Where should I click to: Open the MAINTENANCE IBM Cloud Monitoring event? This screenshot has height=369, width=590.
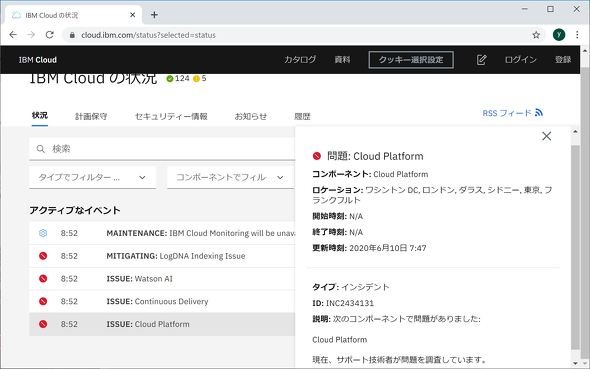coord(162,233)
